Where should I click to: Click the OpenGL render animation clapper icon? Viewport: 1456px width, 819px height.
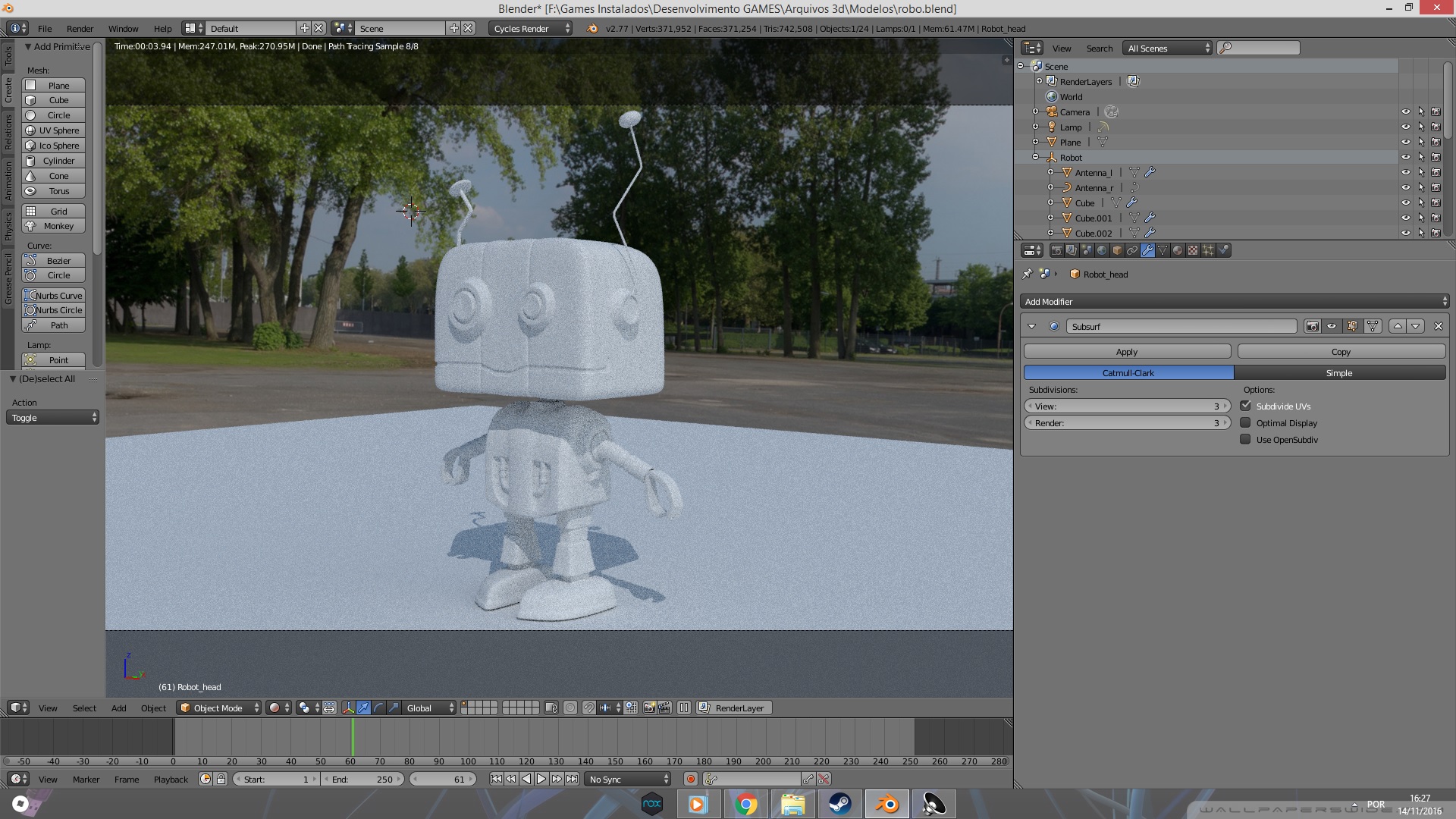(x=664, y=708)
